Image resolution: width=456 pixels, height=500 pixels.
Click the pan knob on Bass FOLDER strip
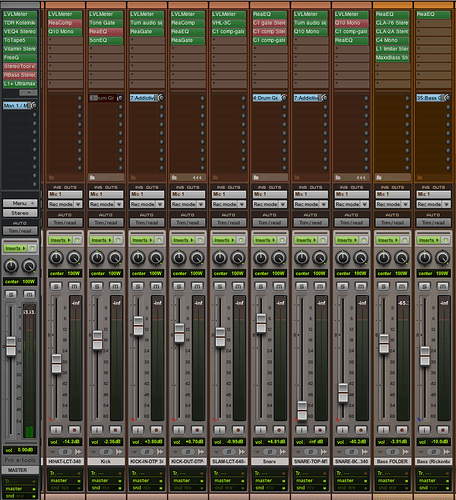384,258
